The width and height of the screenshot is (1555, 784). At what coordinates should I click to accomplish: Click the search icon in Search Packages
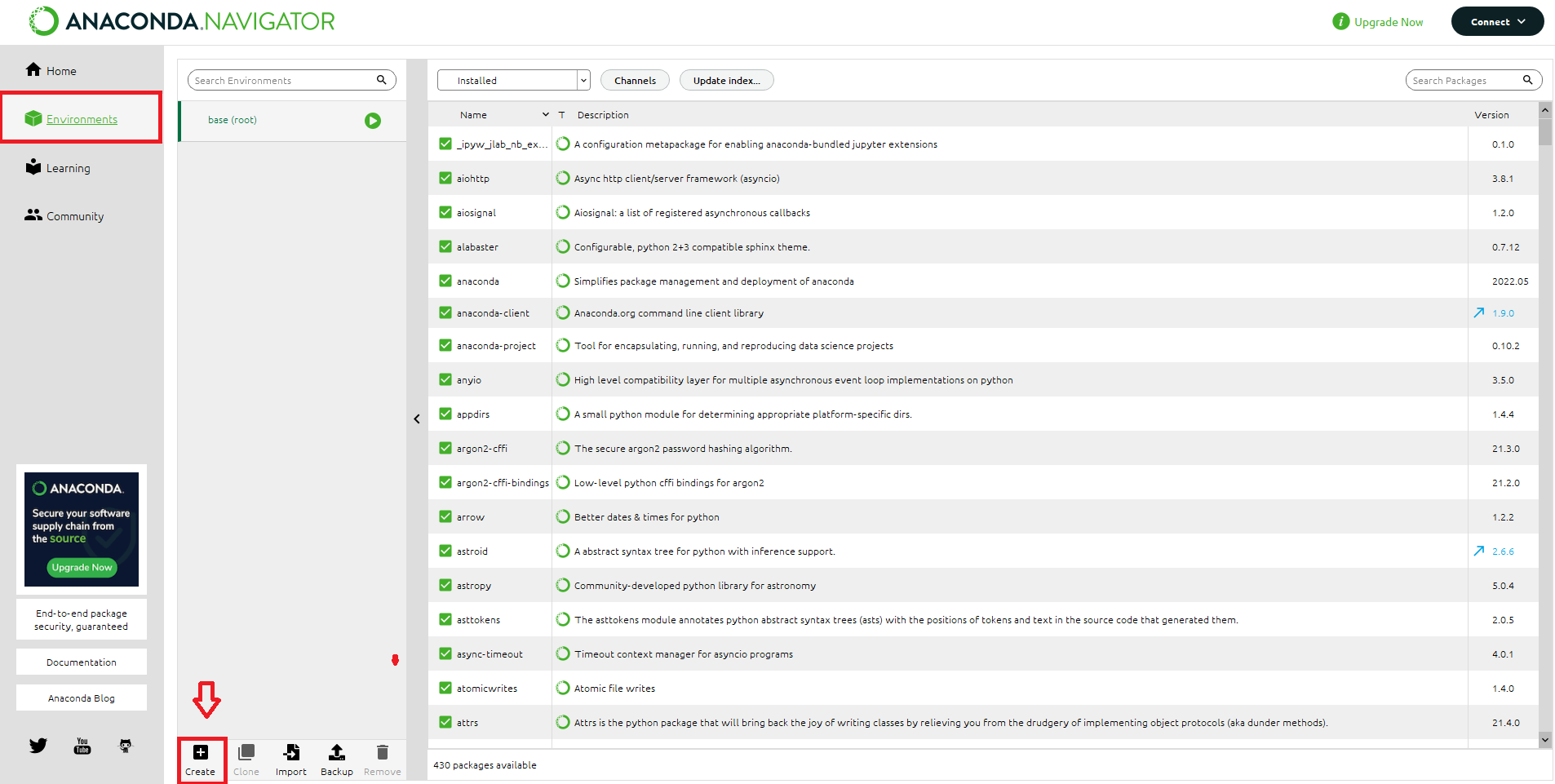coord(1529,80)
